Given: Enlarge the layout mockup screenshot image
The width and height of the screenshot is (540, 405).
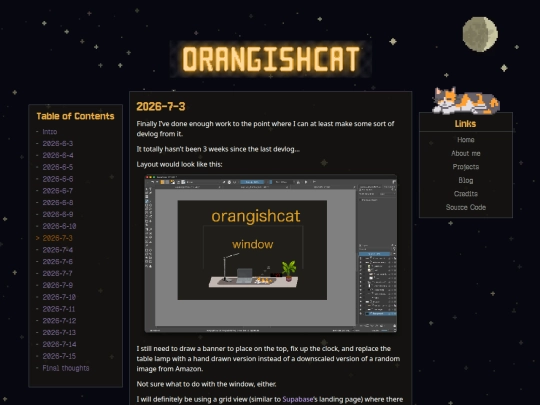Looking at the screenshot, I should tap(271, 253).
